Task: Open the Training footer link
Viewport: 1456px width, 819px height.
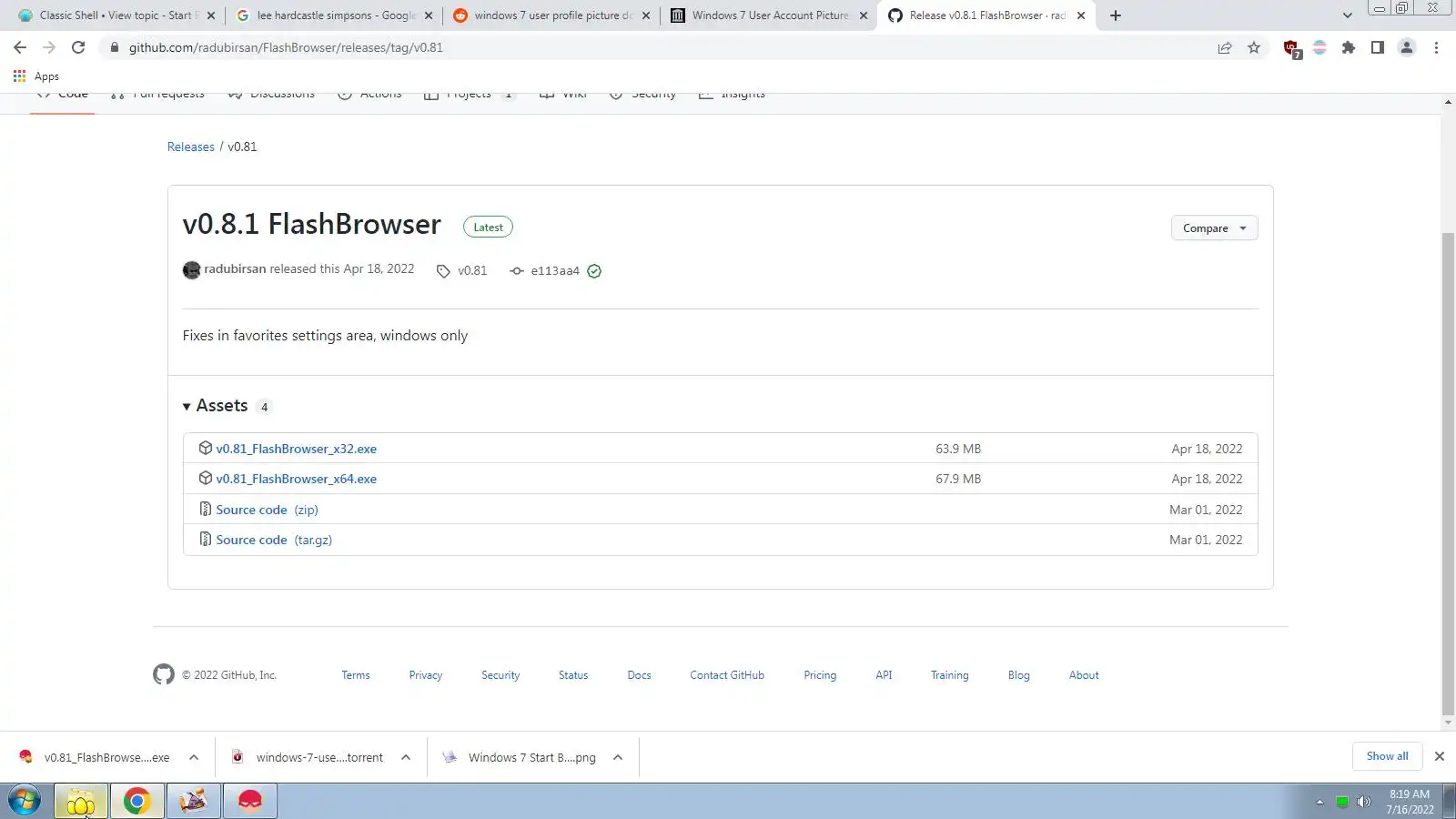Action: pos(949,675)
